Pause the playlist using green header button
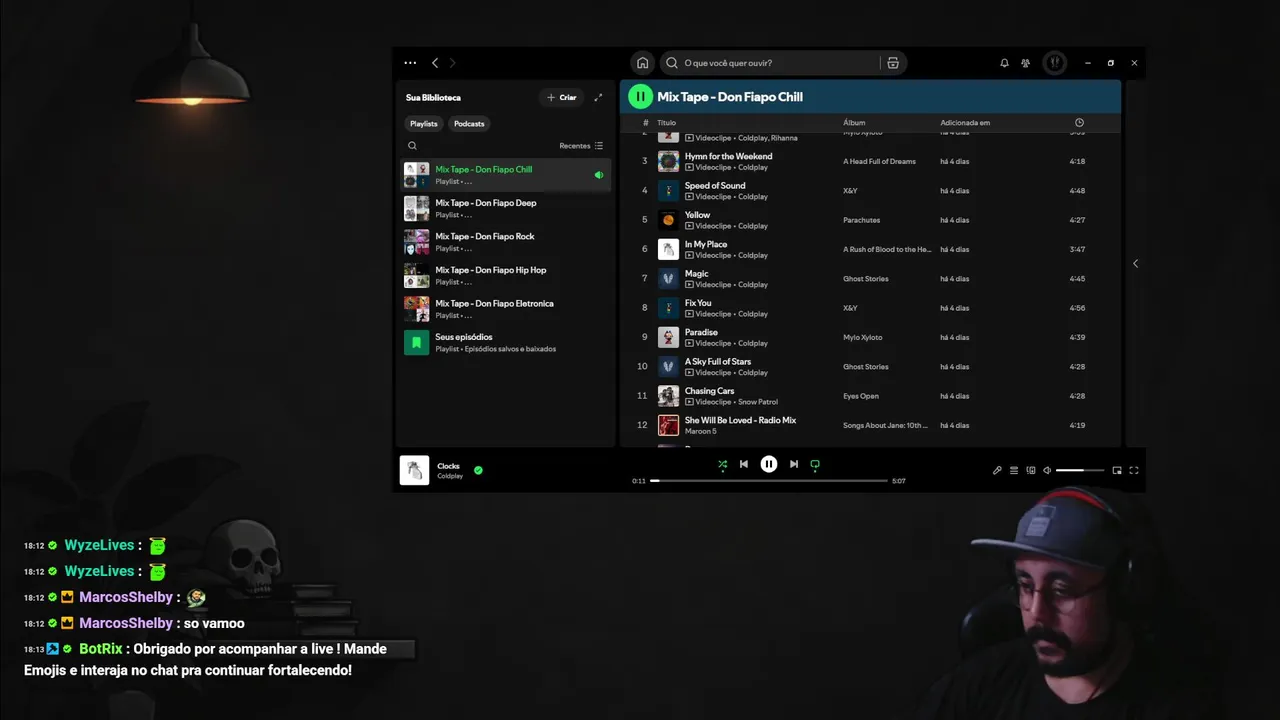The width and height of the screenshot is (1280, 720). (640, 97)
